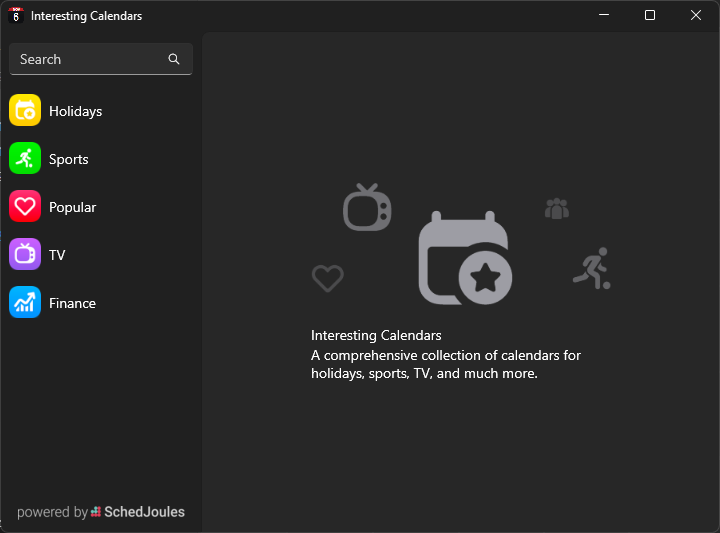Click the small gray people group icon
Image resolution: width=720 pixels, height=533 pixels.
point(556,209)
